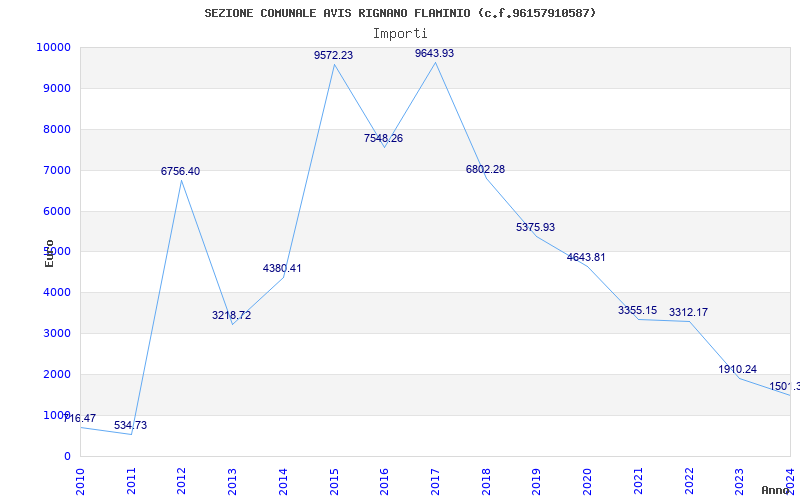Click the 2012 x-axis year label
Viewport: 800px width, 500px height.
(x=182, y=482)
